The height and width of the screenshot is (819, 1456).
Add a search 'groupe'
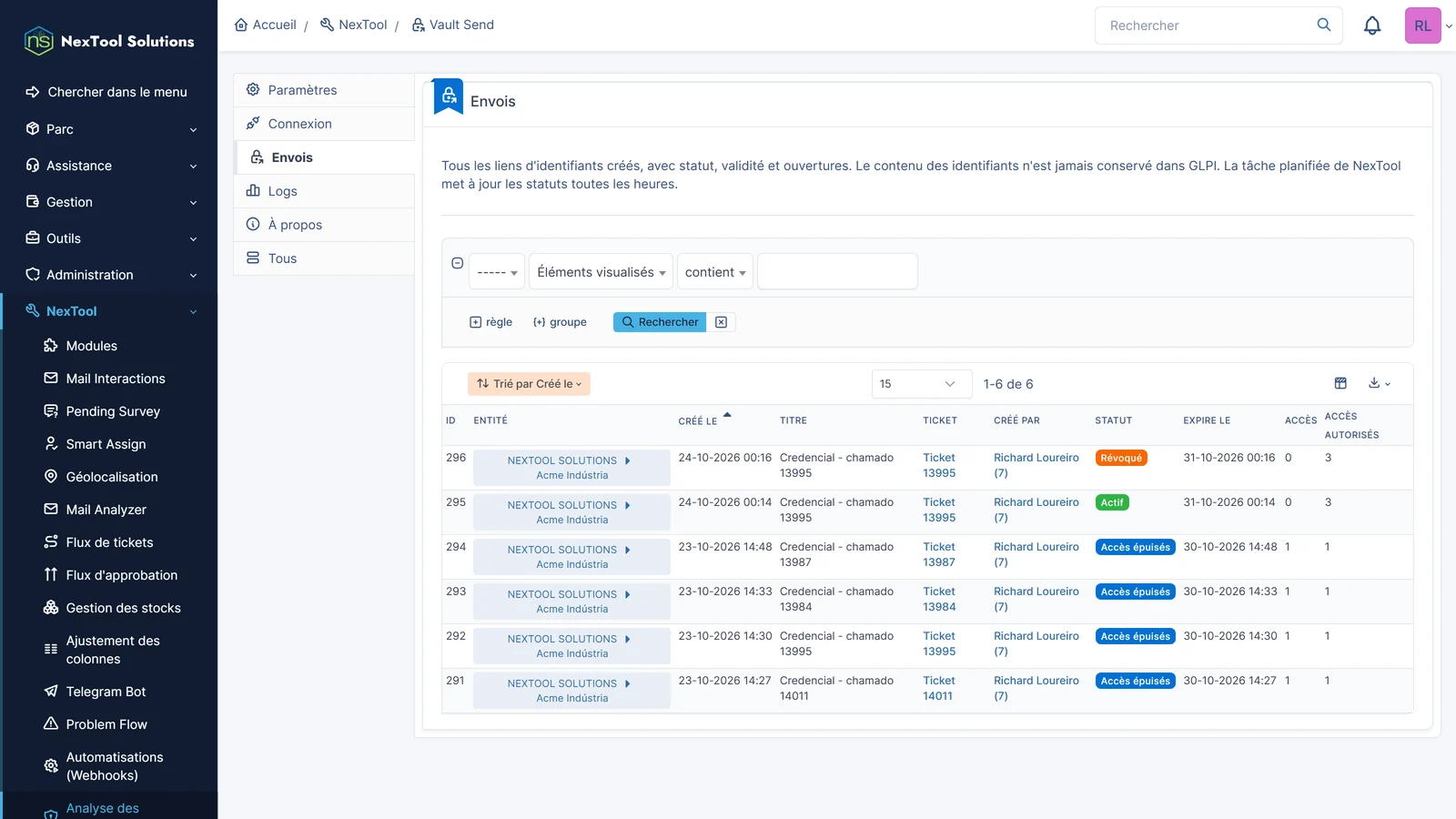pos(560,322)
